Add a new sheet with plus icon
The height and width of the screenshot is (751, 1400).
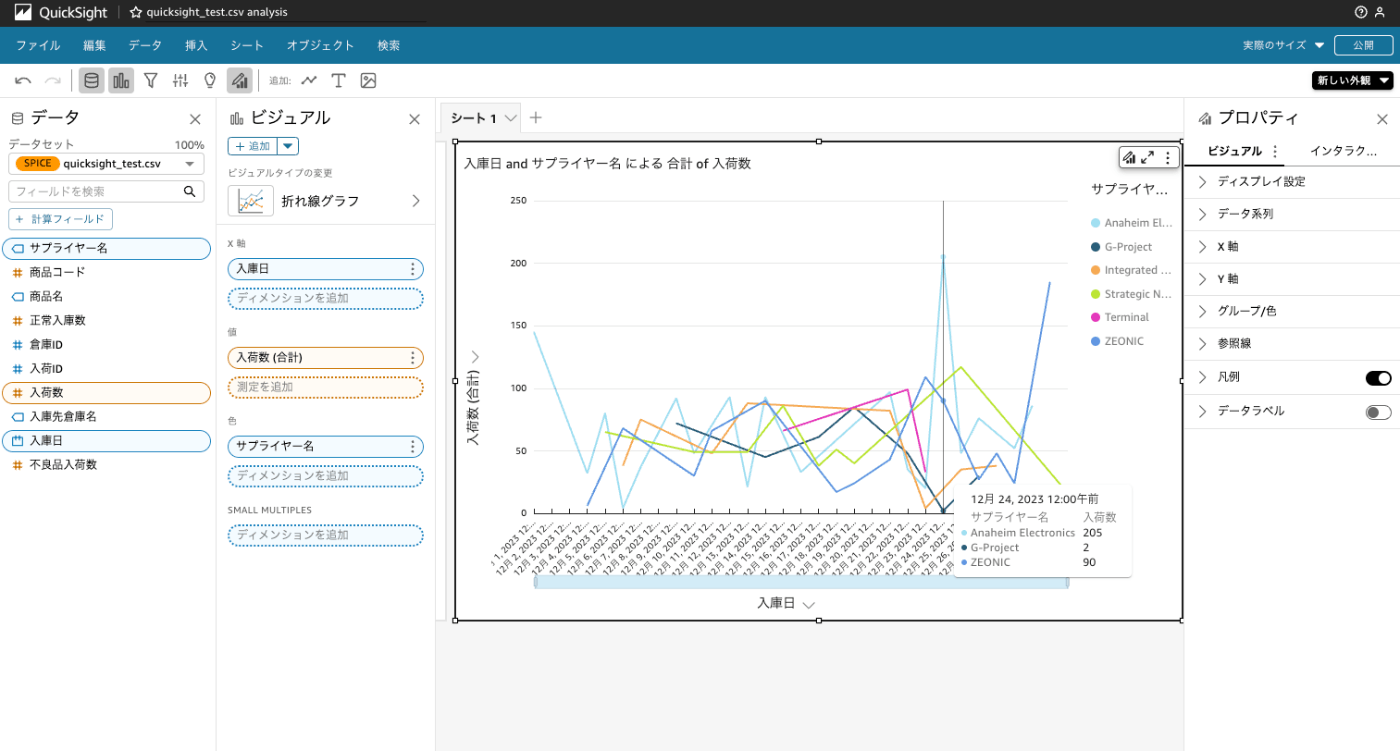535,118
